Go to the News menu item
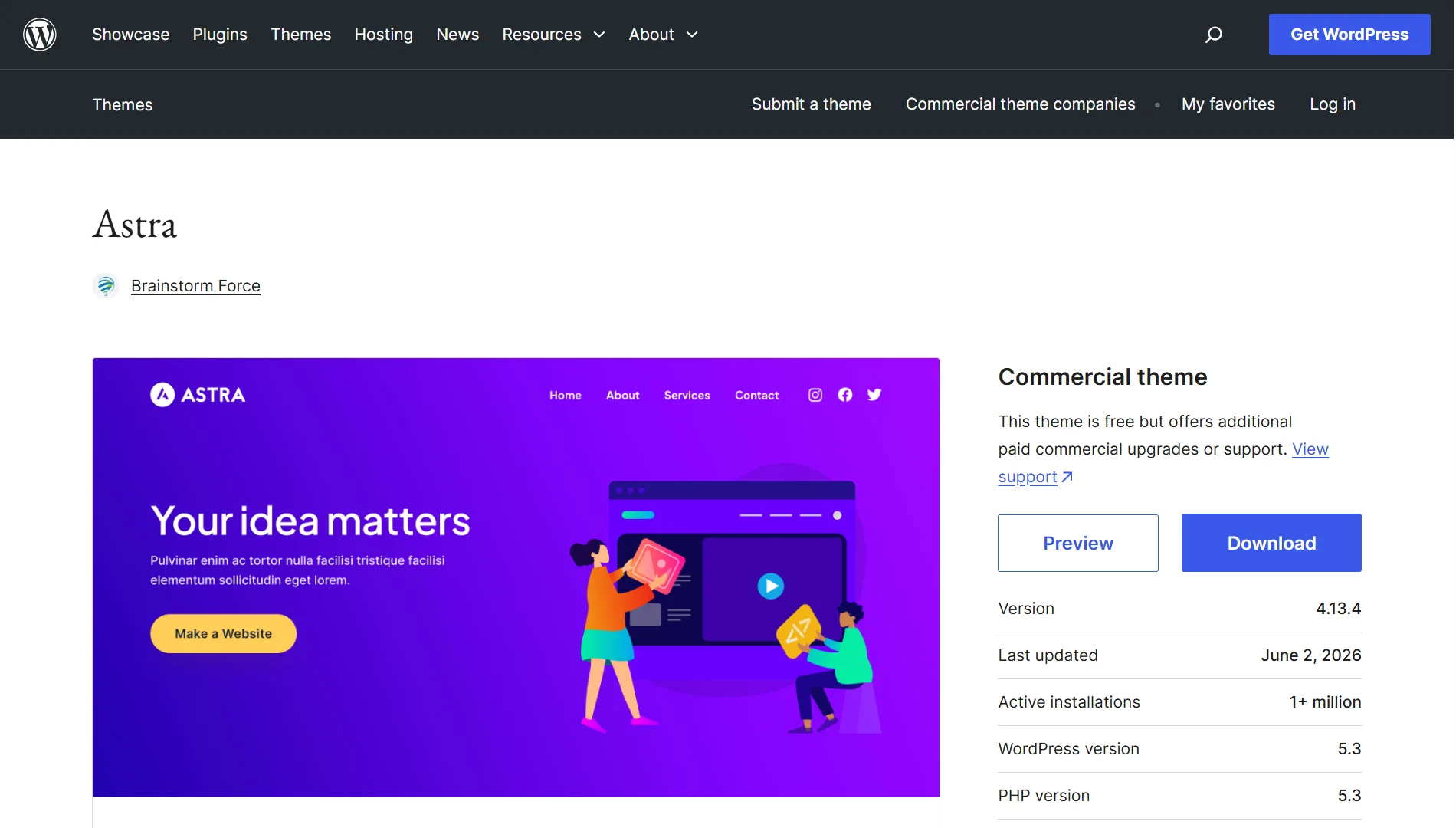This screenshot has width=1456, height=828. (x=457, y=34)
